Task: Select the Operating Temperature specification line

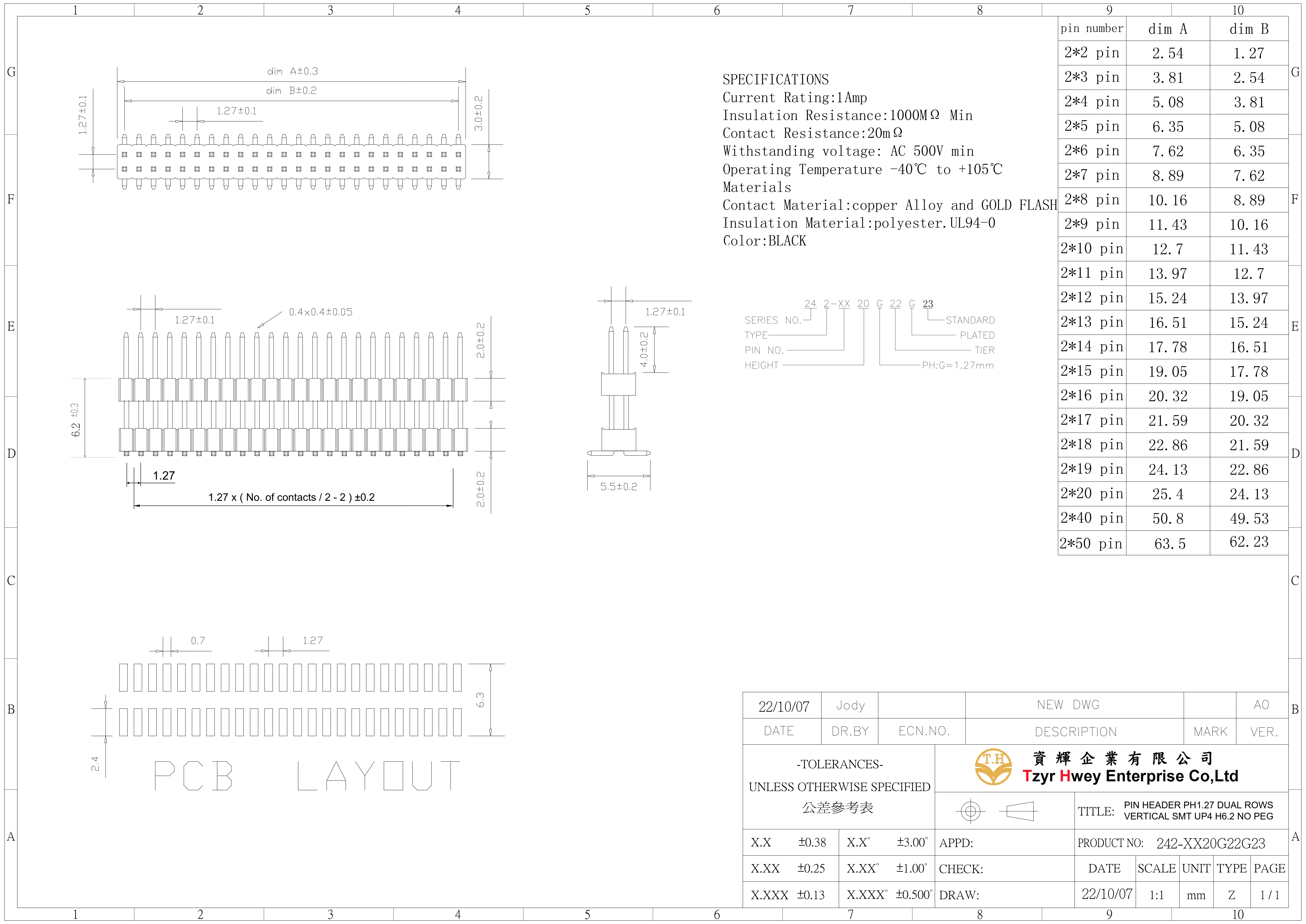Action: 862,169
